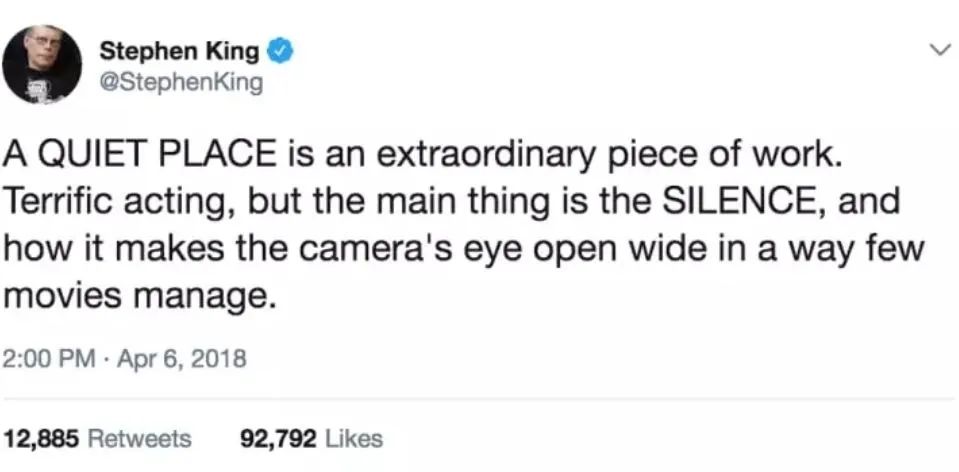The width and height of the screenshot is (959, 472).
Task: Click the 92,792 like count number
Action: pyautogui.click(x=278, y=438)
